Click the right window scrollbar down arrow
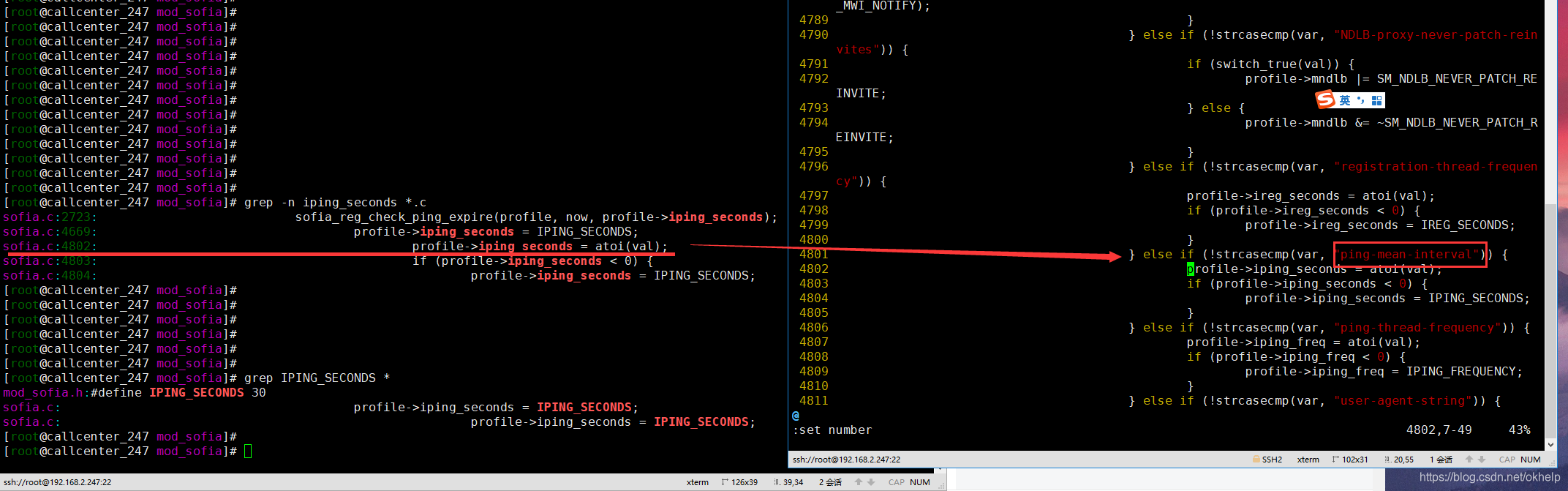Image resolution: width=1568 pixels, height=491 pixels. (x=1551, y=444)
